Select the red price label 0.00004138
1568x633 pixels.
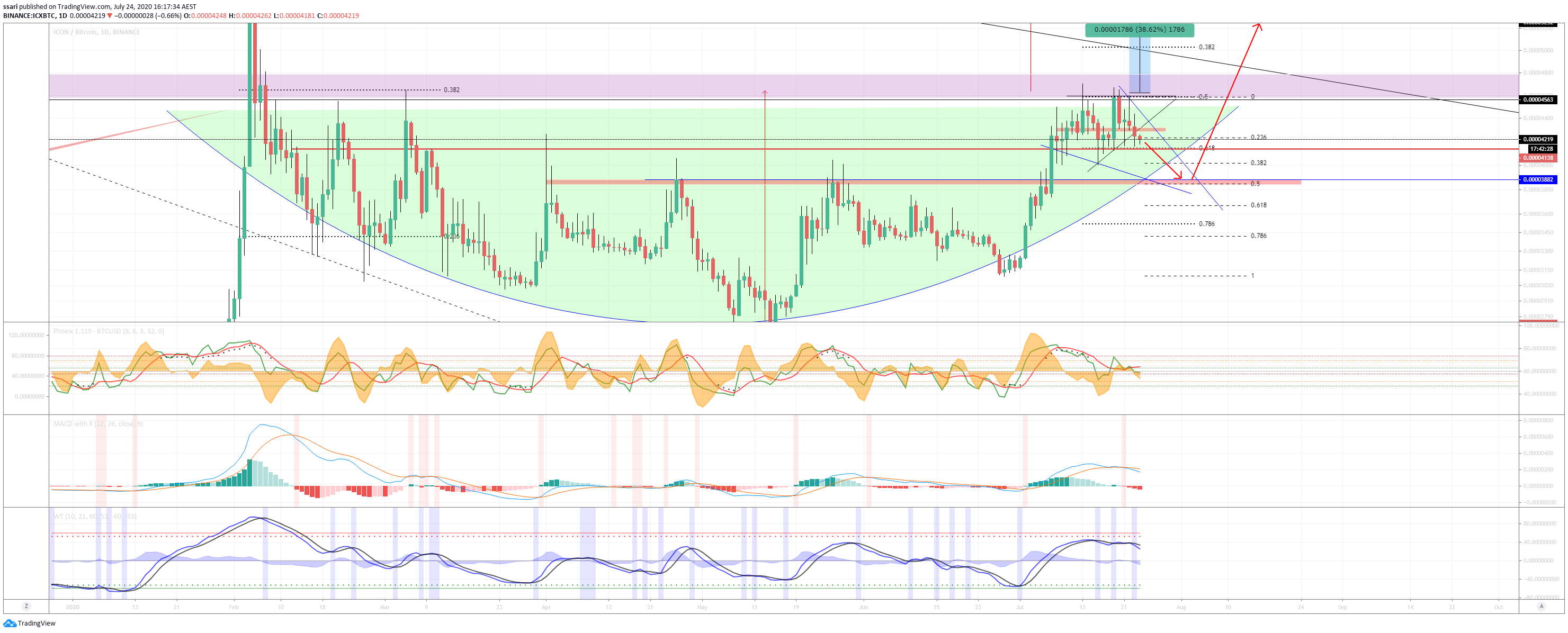(1538, 158)
